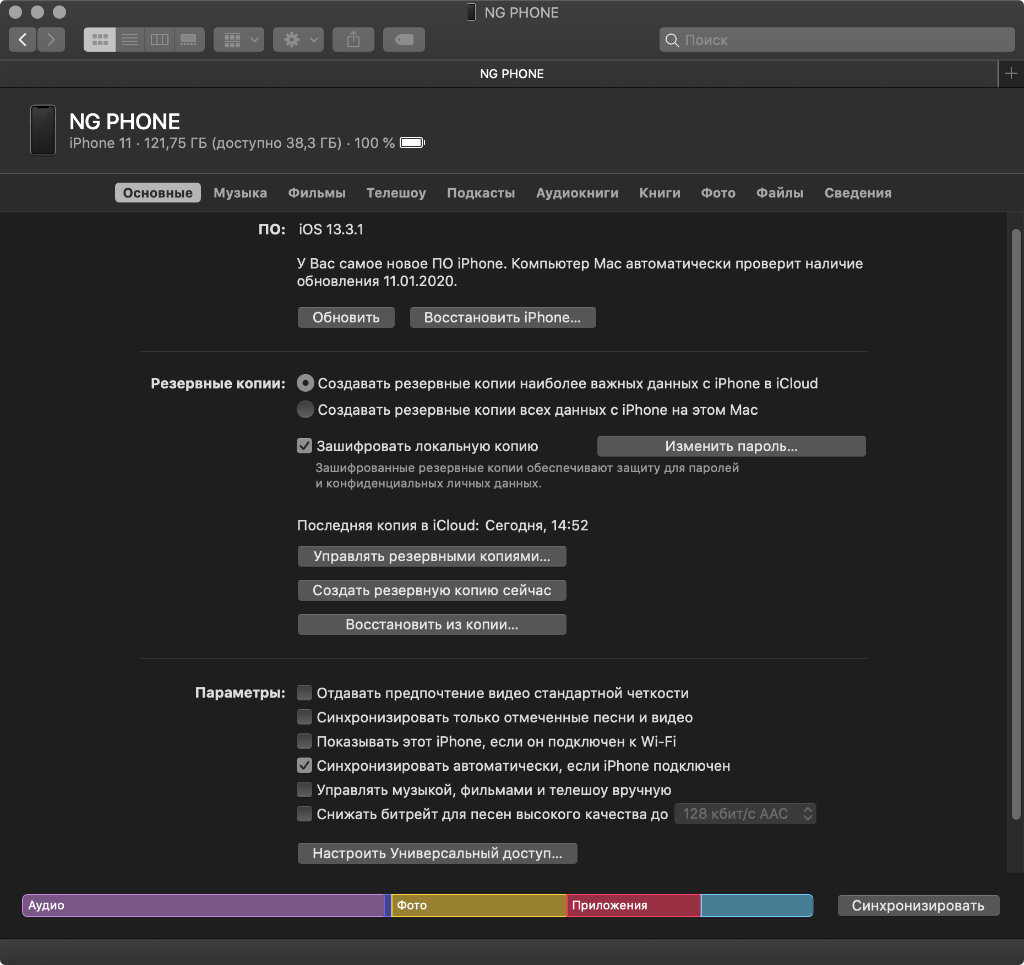The image size is (1024, 965).
Task: Go back with the left chevron button
Action: click(23, 40)
